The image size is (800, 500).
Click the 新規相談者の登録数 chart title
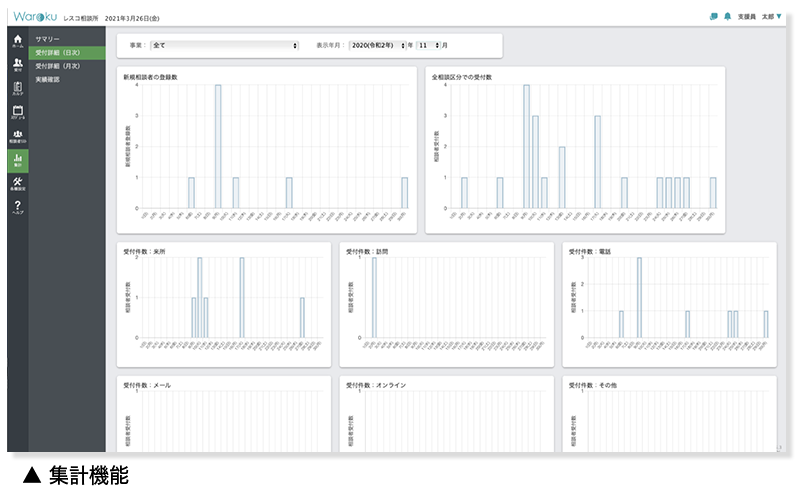pyautogui.click(x=151, y=77)
